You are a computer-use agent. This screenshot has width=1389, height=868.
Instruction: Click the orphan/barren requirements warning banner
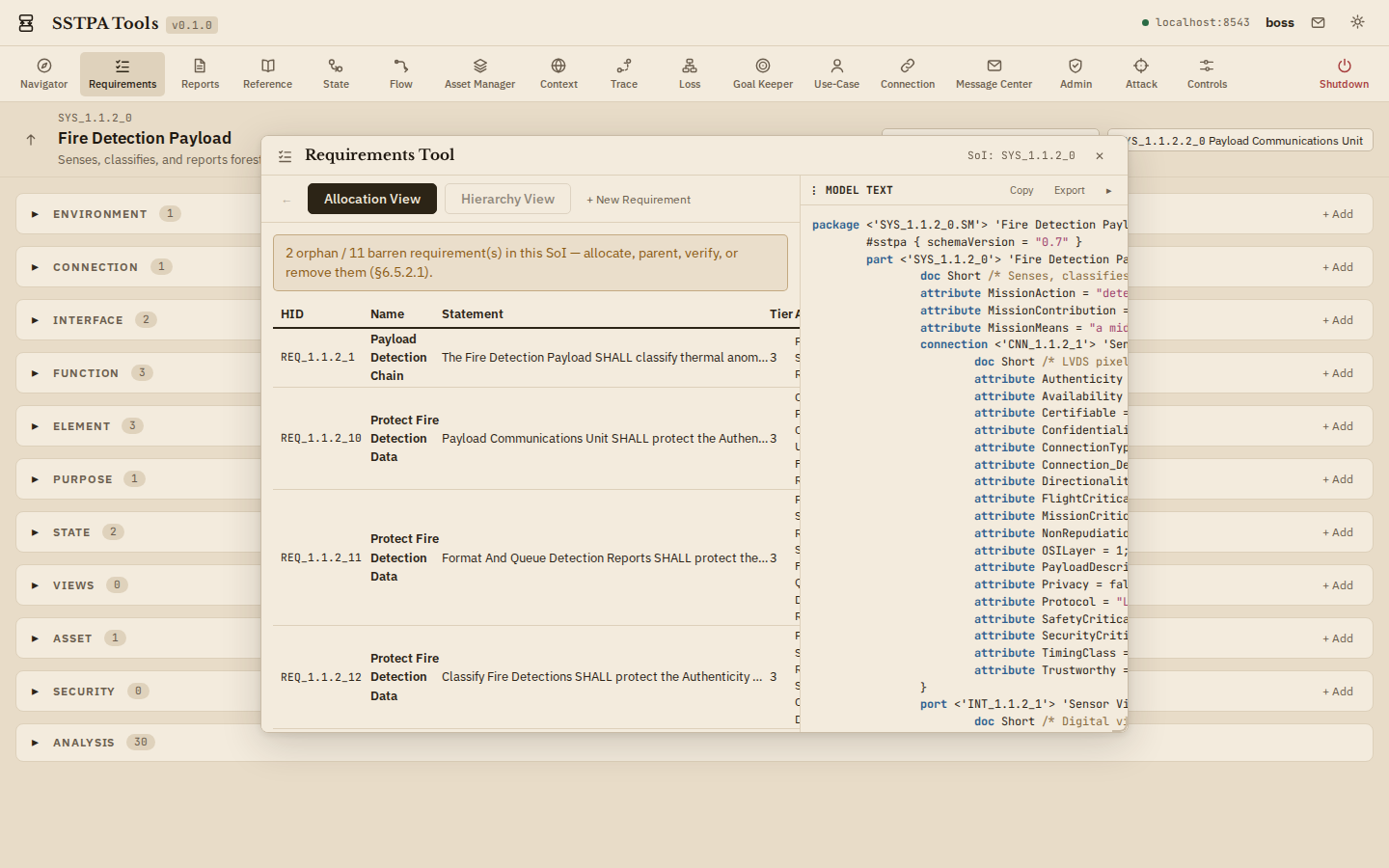pos(531,262)
